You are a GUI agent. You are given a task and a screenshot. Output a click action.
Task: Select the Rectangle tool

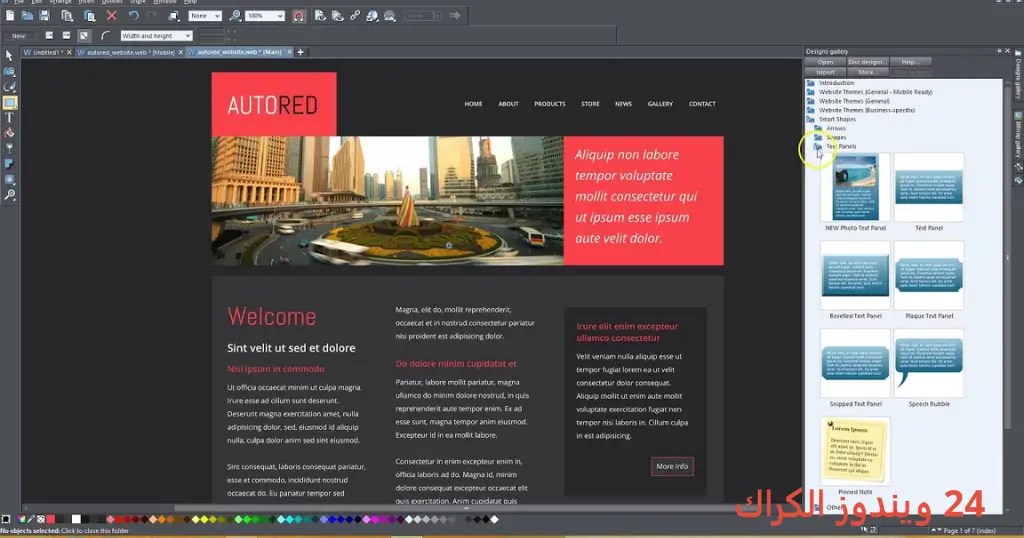(9, 103)
